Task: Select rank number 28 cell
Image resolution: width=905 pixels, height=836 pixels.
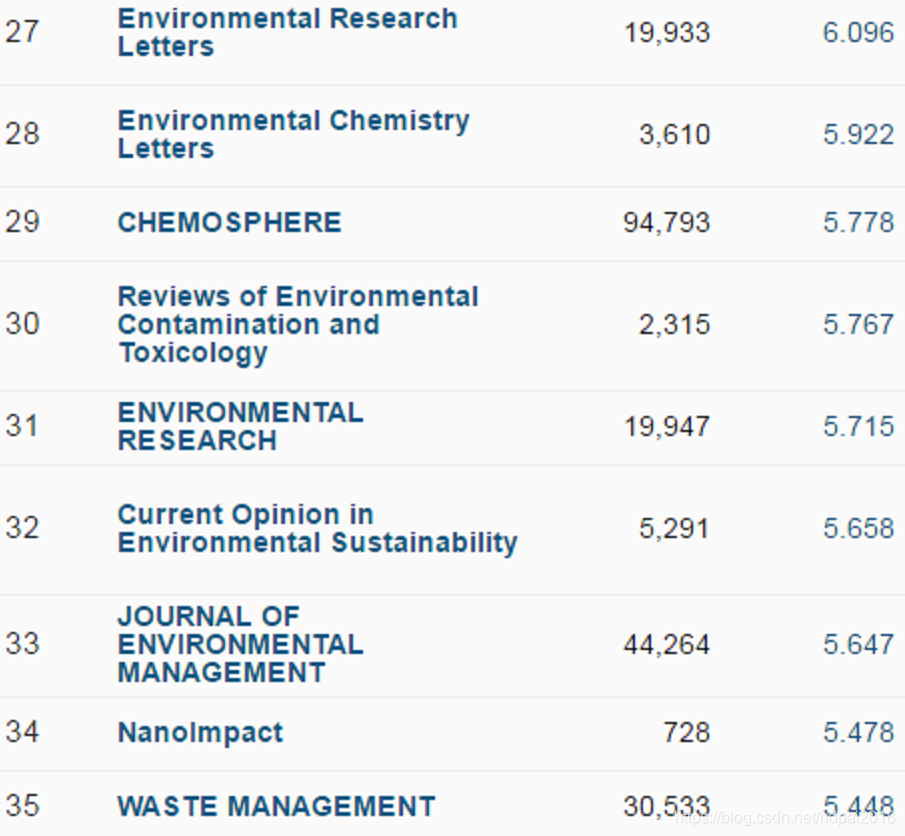Action: [23, 134]
